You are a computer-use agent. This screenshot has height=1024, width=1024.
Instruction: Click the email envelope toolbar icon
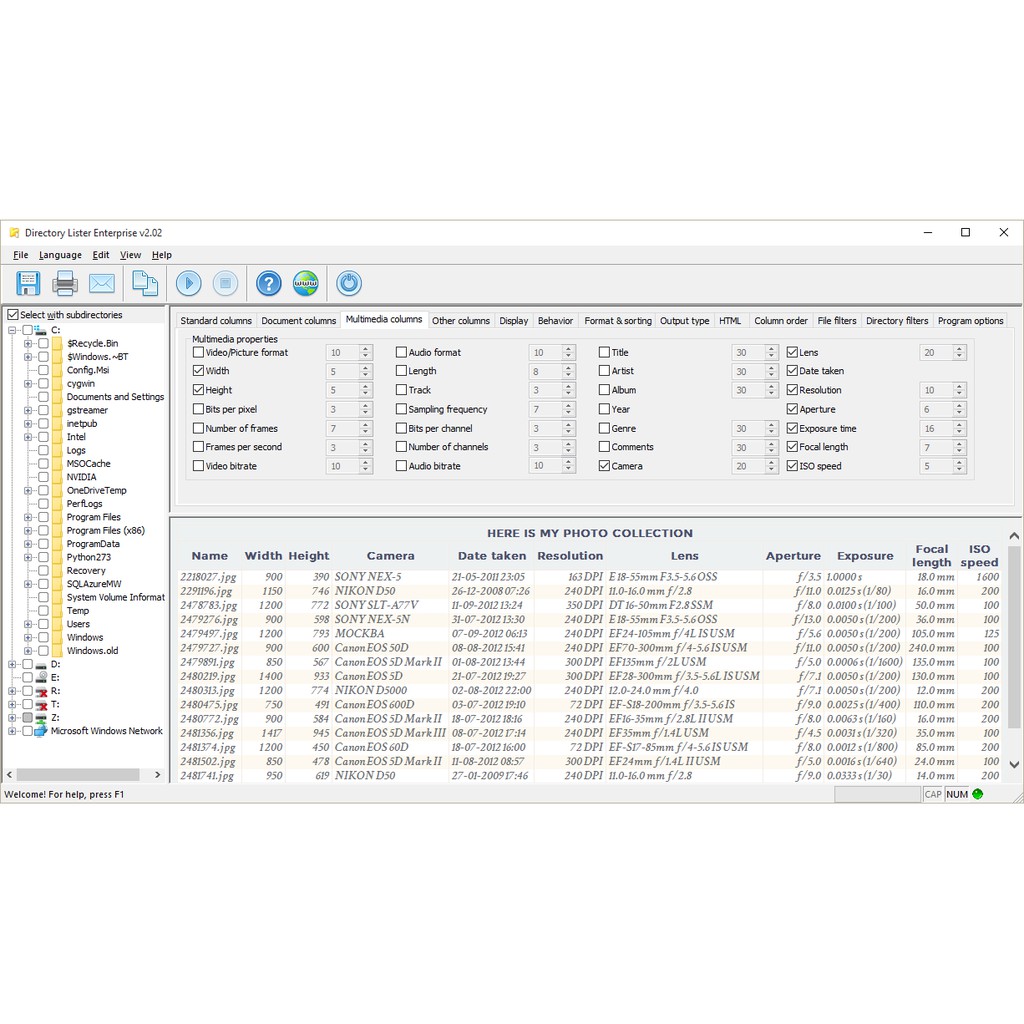pos(102,283)
